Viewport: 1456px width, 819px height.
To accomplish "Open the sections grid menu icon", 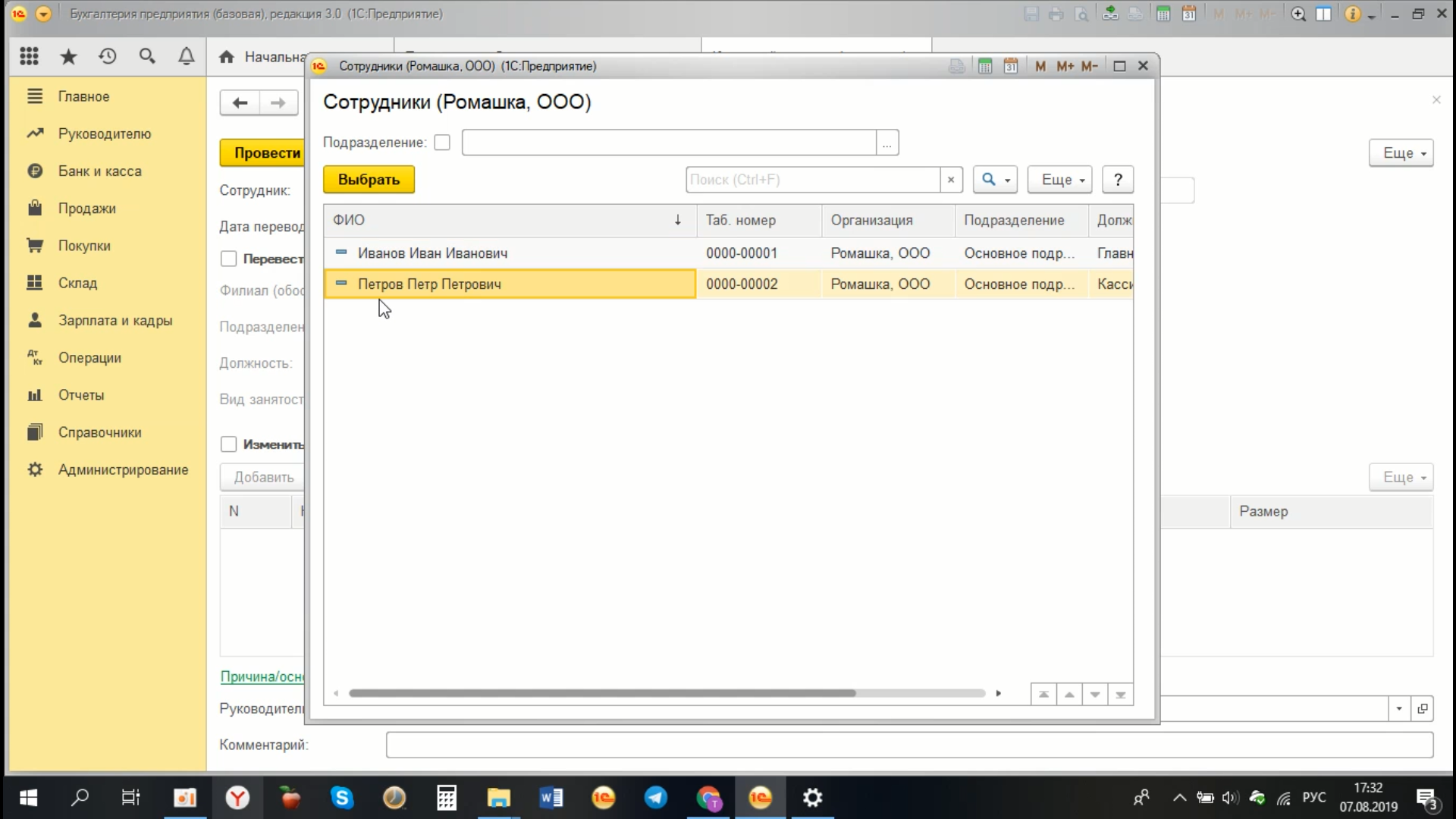I will (x=29, y=56).
